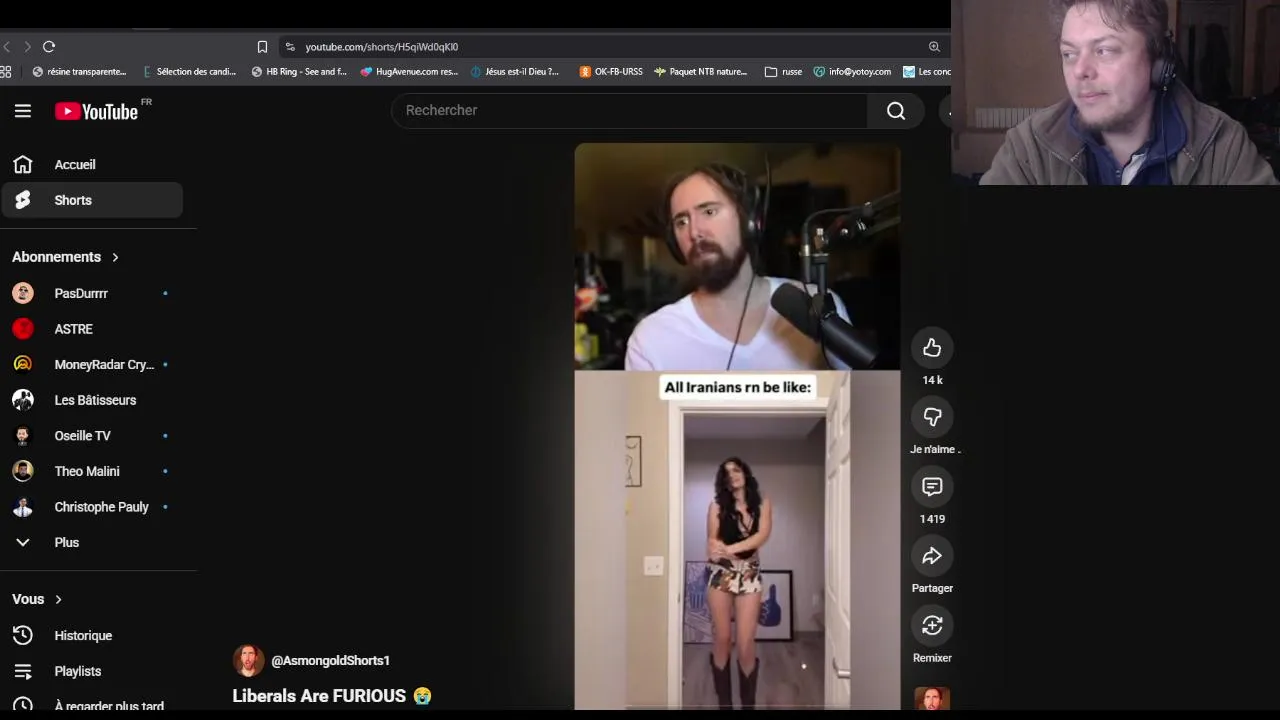This screenshot has width=1280, height=720.
Task: Click the site settings icon before the URL
Action: [x=290, y=47]
